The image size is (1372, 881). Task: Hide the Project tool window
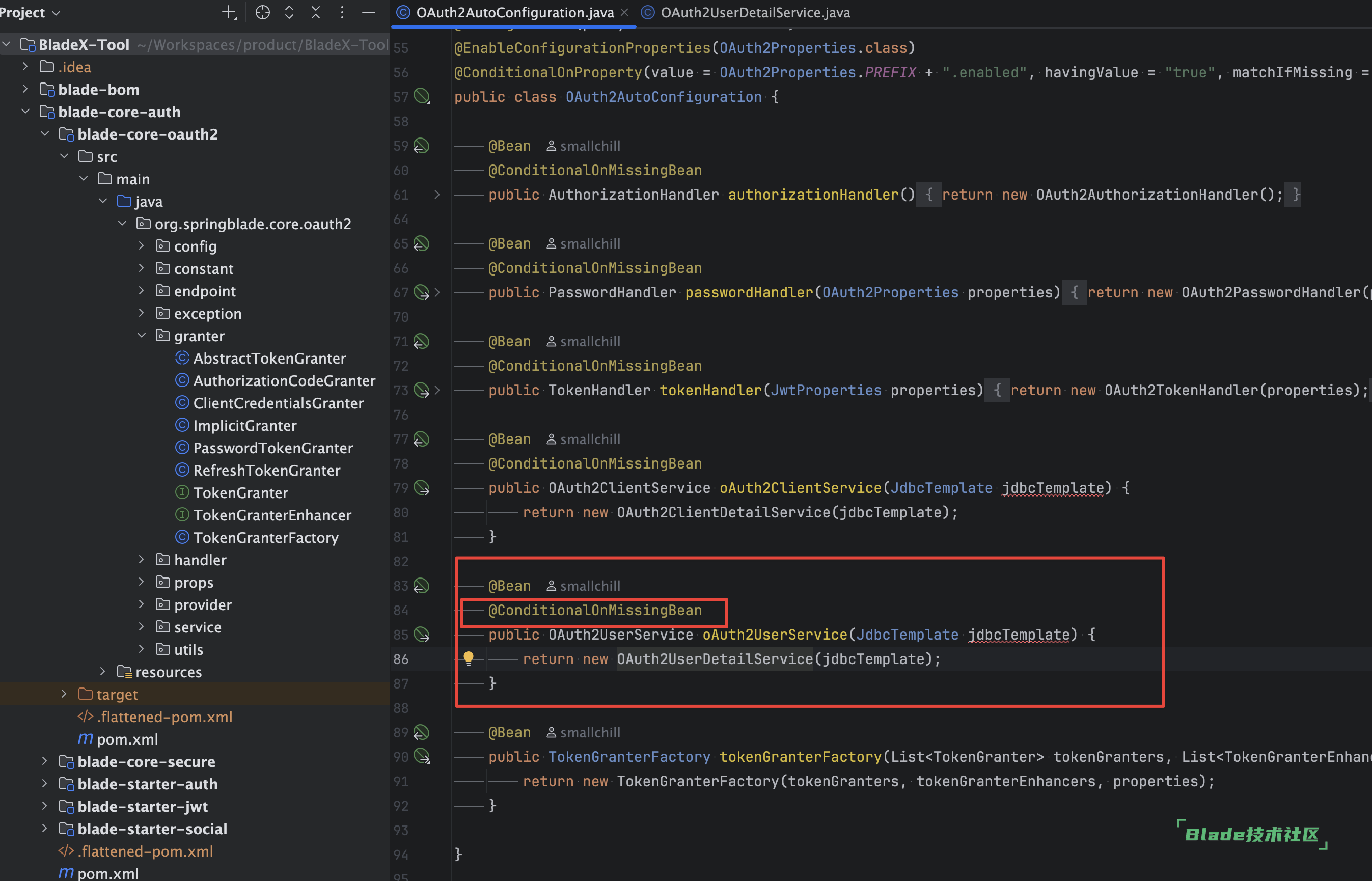[369, 13]
